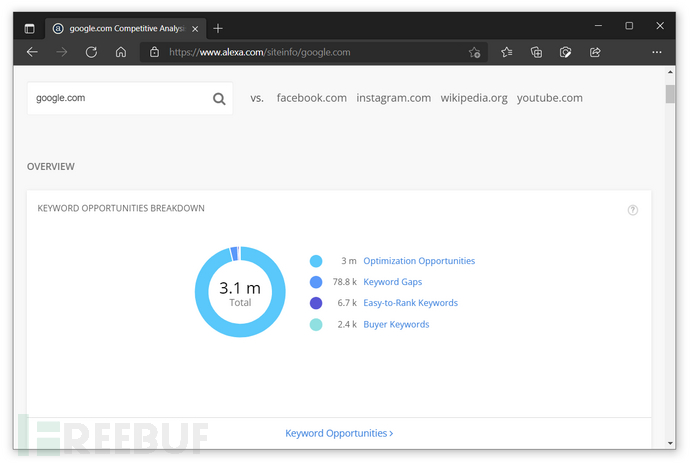
Task: Open a new tab with plus button
Action: 218,29
